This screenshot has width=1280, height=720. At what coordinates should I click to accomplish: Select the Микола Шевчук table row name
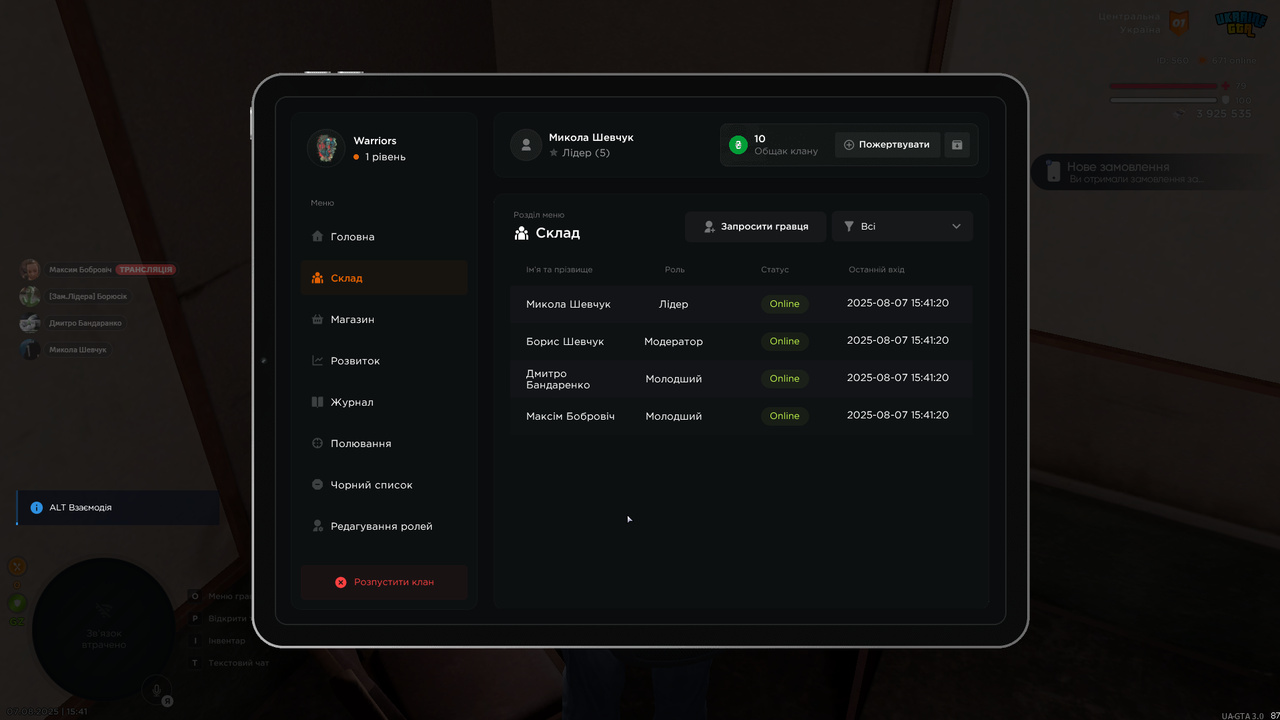click(x=568, y=304)
